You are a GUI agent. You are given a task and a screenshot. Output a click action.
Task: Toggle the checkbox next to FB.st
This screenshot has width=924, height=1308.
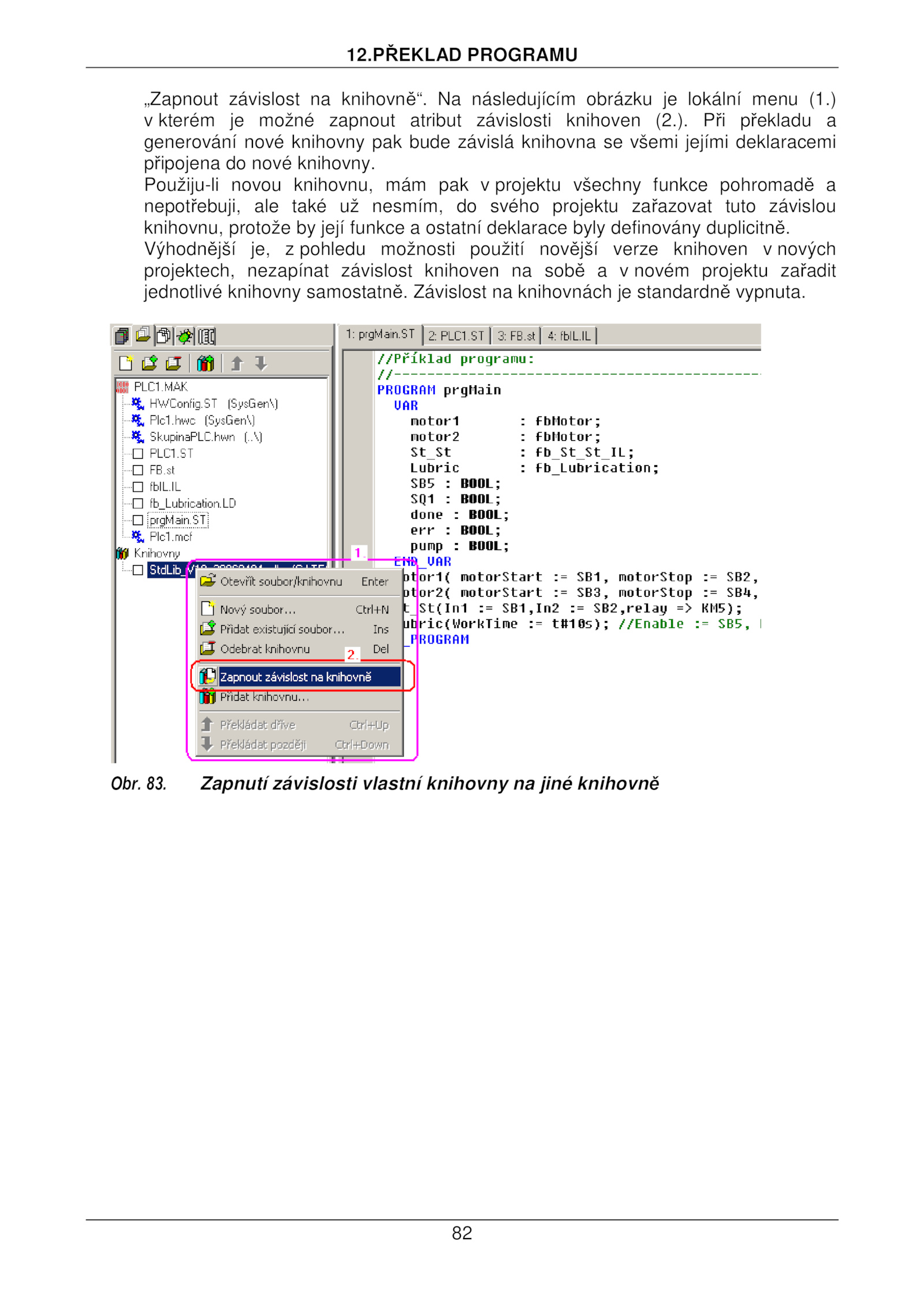[137, 470]
